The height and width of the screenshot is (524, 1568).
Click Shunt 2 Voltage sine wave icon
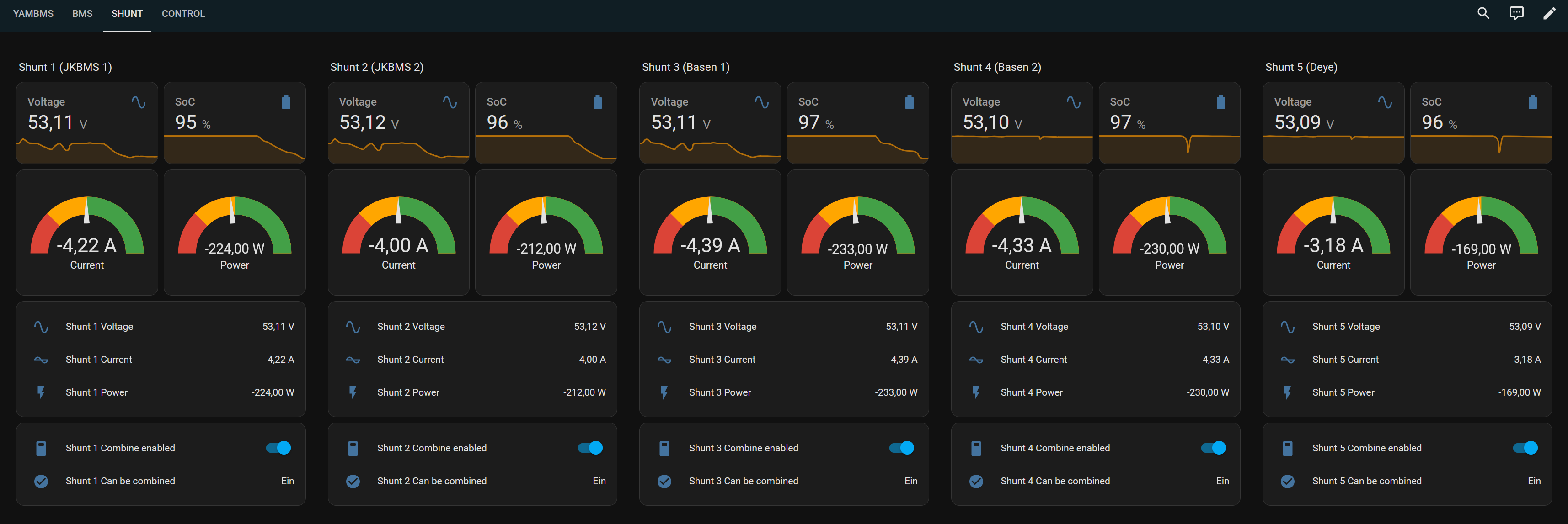point(353,327)
